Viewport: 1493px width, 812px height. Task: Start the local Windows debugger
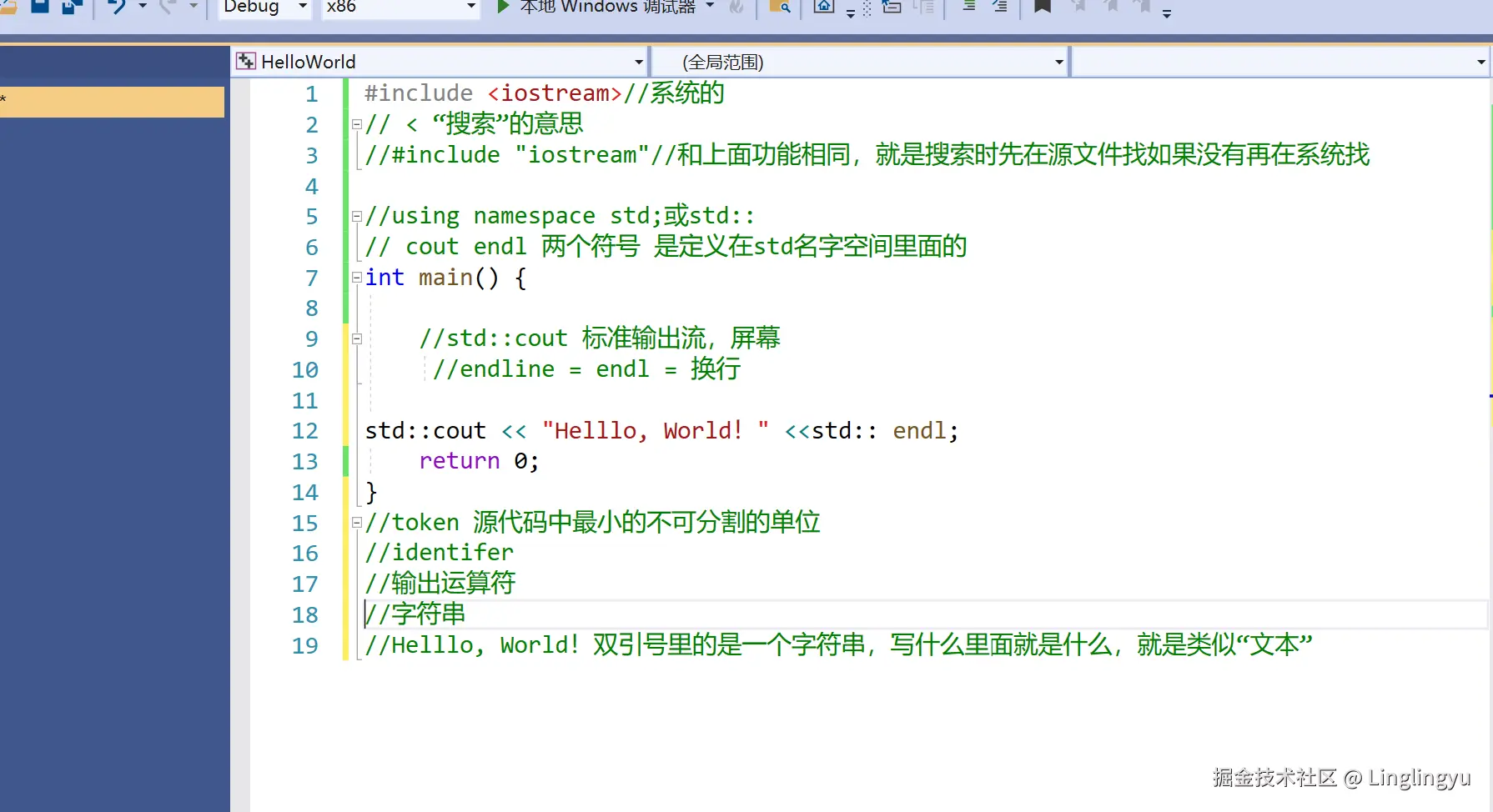504,7
